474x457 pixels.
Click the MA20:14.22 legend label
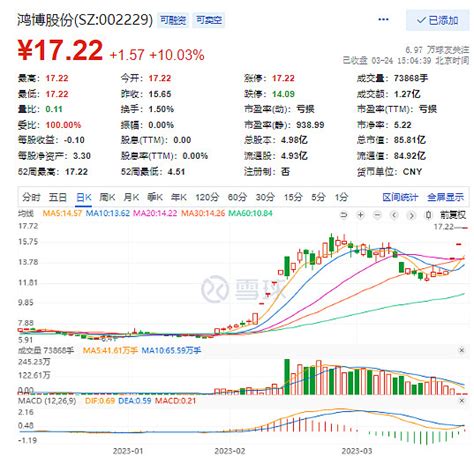[155, 213]
